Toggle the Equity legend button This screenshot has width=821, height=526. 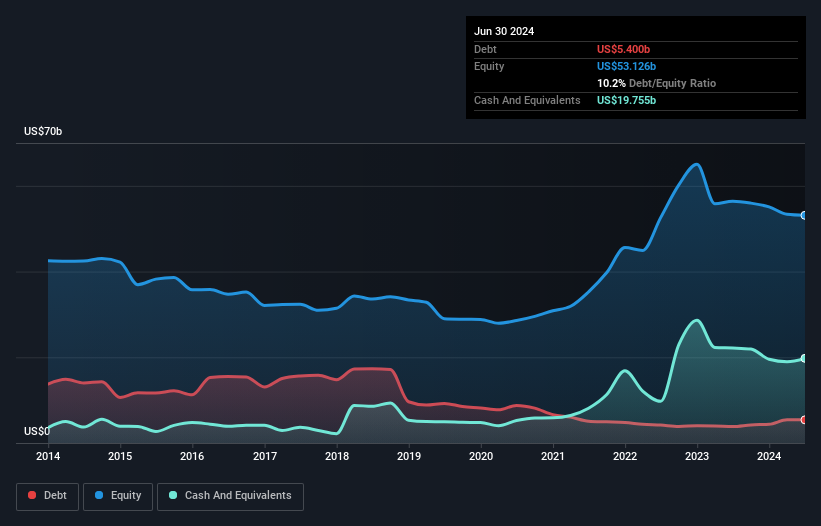pyautogui.click(x=118, y=496)
